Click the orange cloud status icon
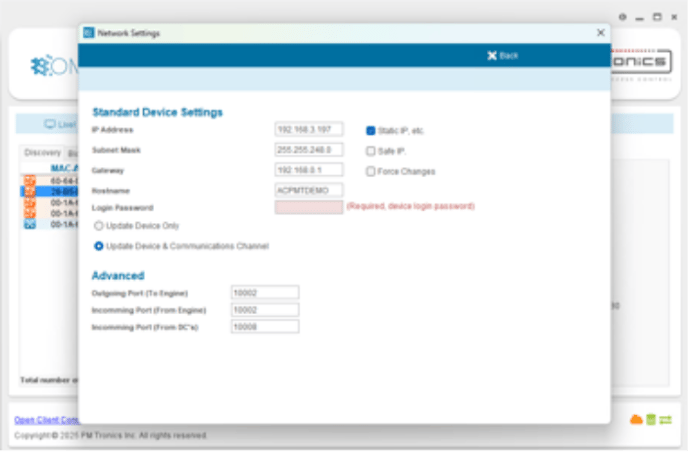 [634, 418]
